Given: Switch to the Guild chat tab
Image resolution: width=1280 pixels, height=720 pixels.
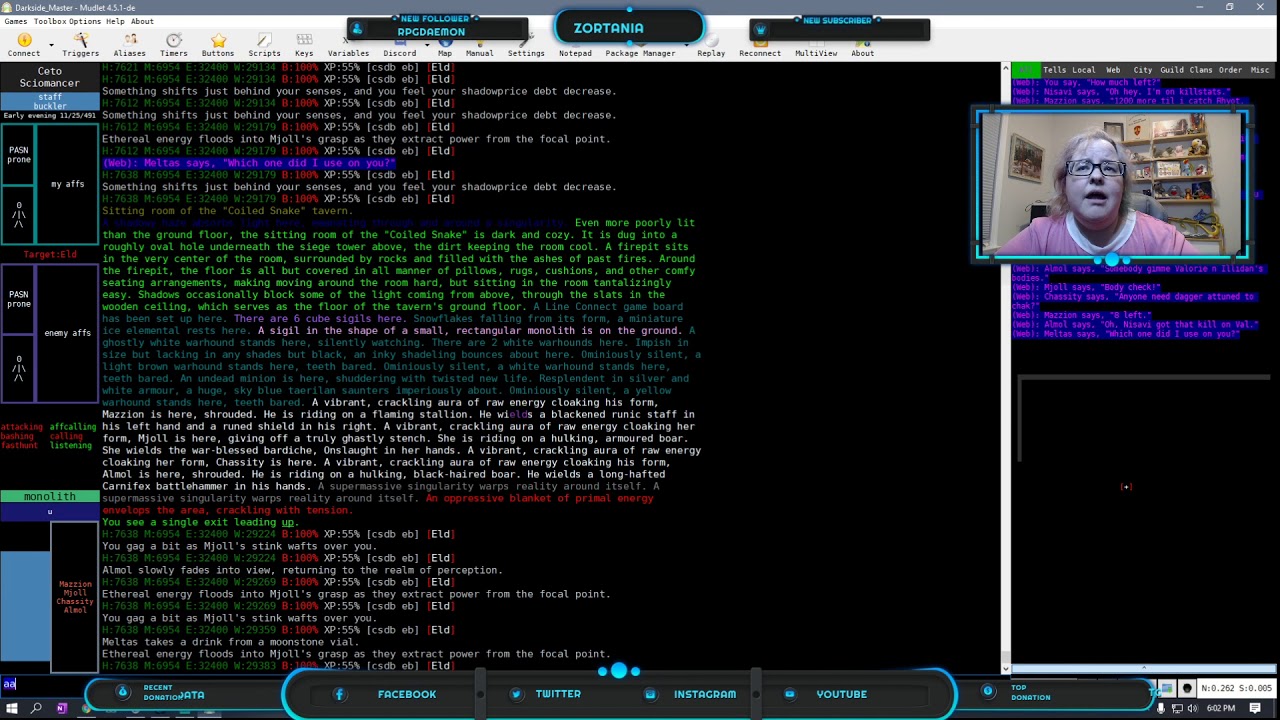Looking at the screenshot, I should coord(1171,70).
